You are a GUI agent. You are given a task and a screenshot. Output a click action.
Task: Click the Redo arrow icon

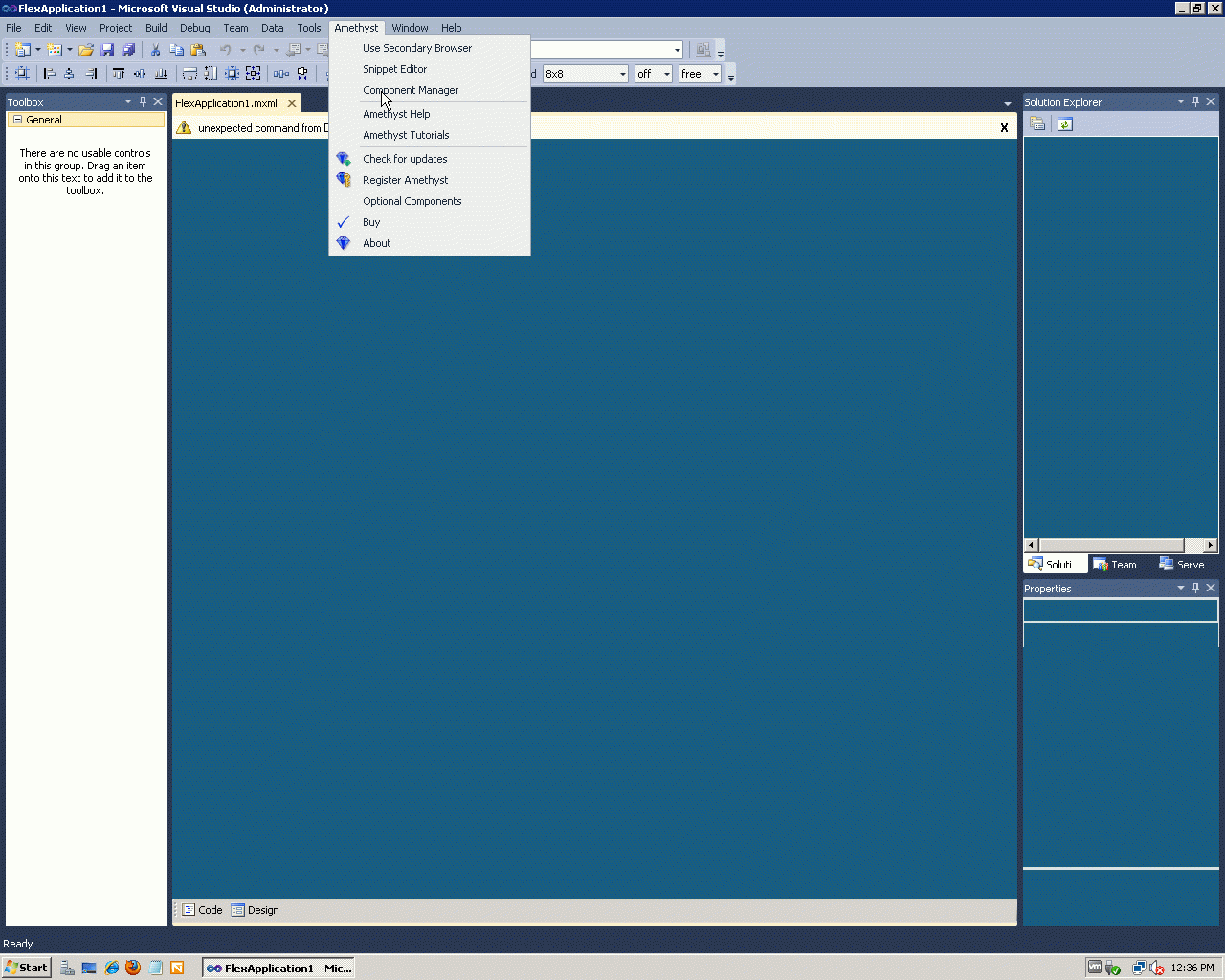point(258,50)
